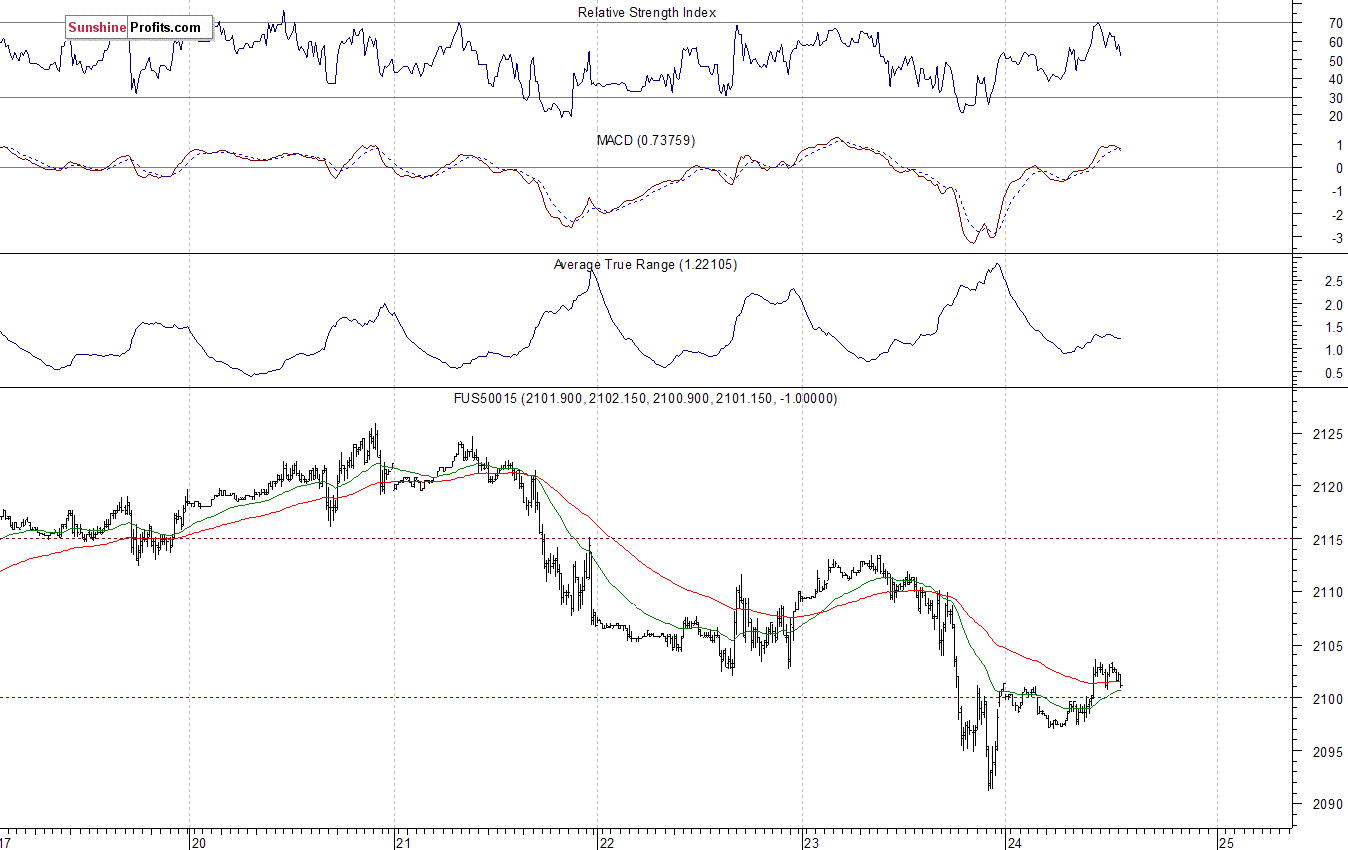Click date label 24 on time axis
Viewport: 1348px width, 850px height.
(1016, 842)
